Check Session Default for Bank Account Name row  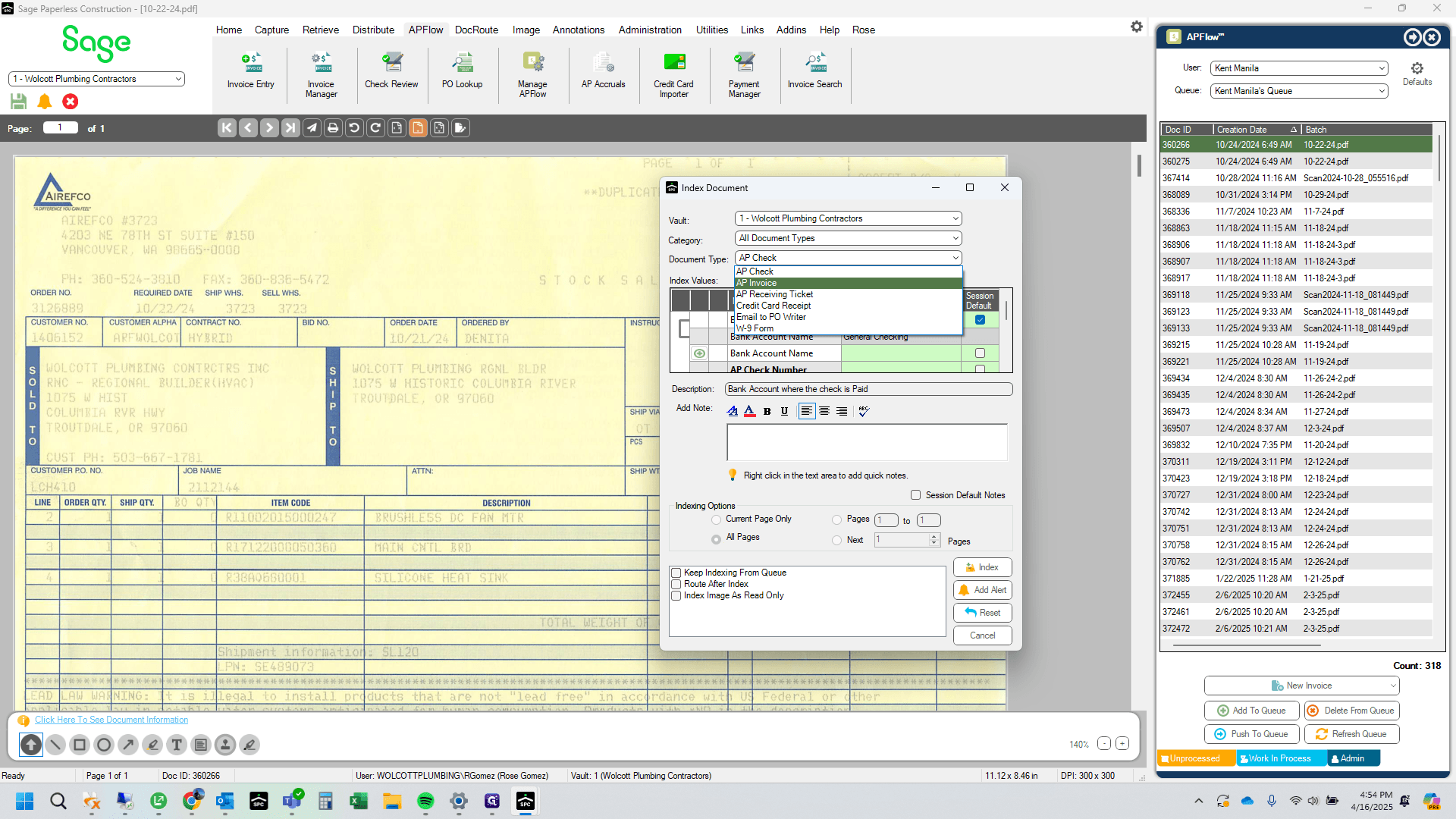[x=980, y=353]
